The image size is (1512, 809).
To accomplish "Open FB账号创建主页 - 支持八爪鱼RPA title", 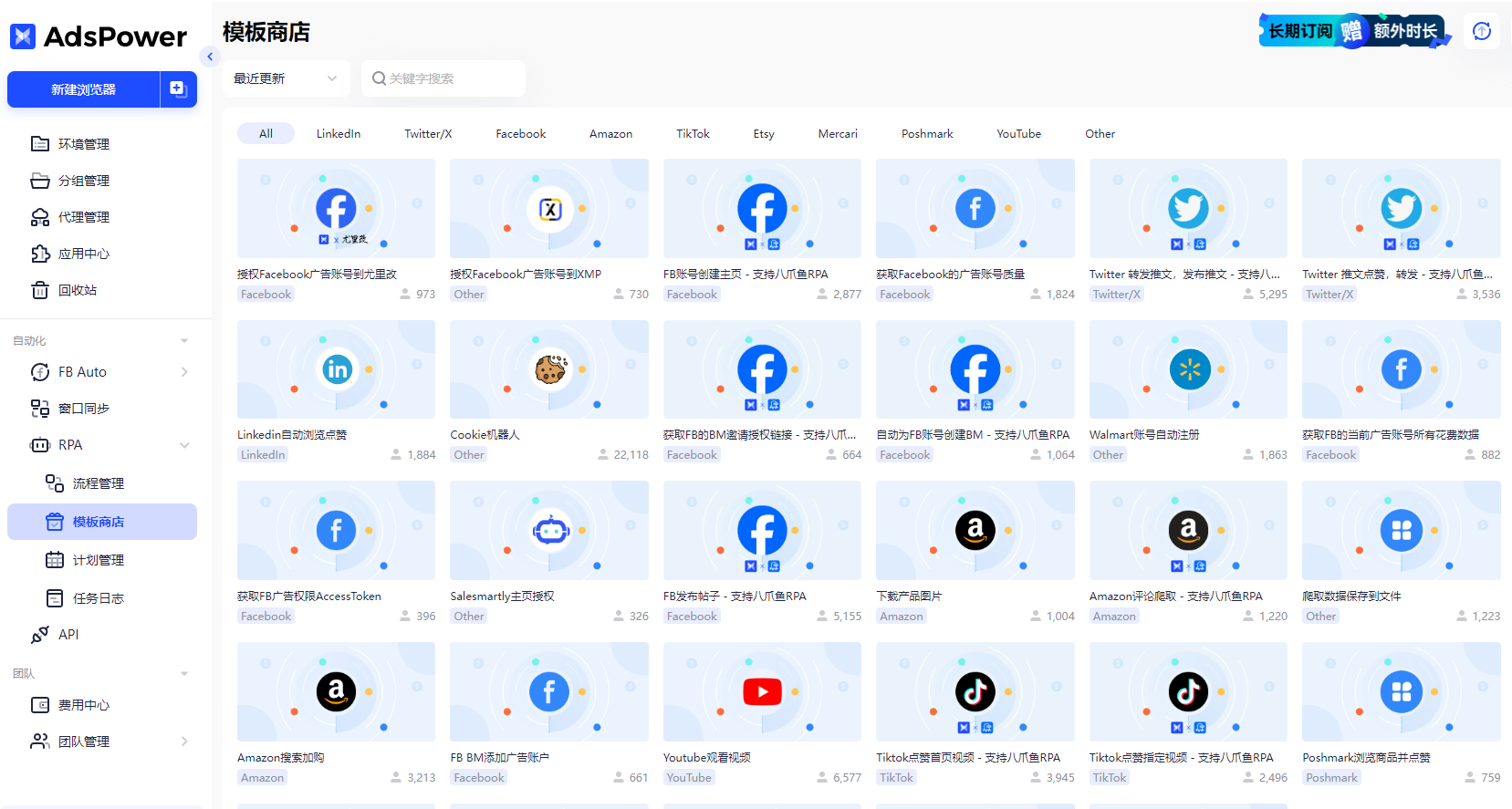I will (x=746, y=274).
